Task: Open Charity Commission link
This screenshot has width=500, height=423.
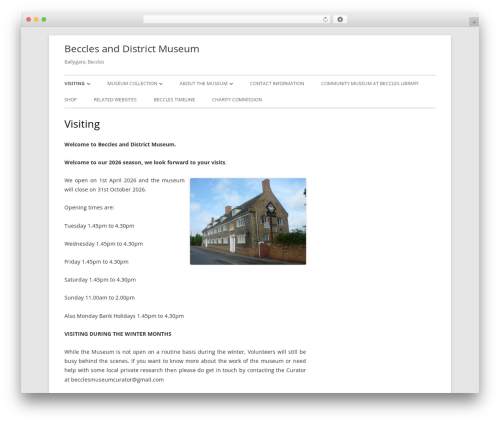Action: point(237,100)
